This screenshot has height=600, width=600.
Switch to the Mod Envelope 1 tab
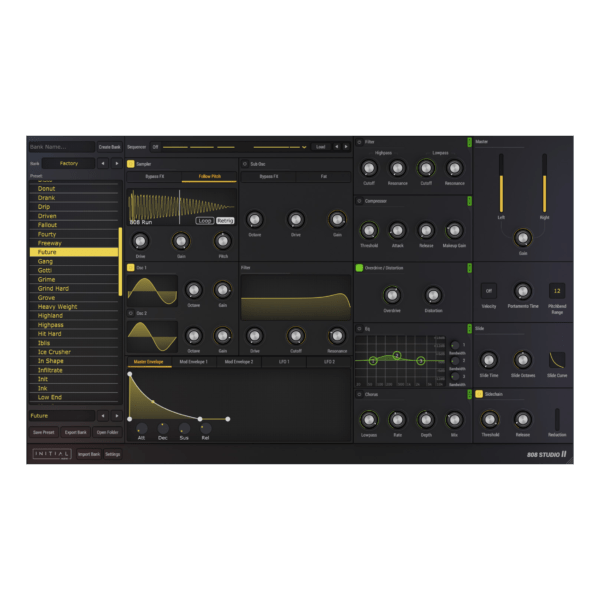192,362
